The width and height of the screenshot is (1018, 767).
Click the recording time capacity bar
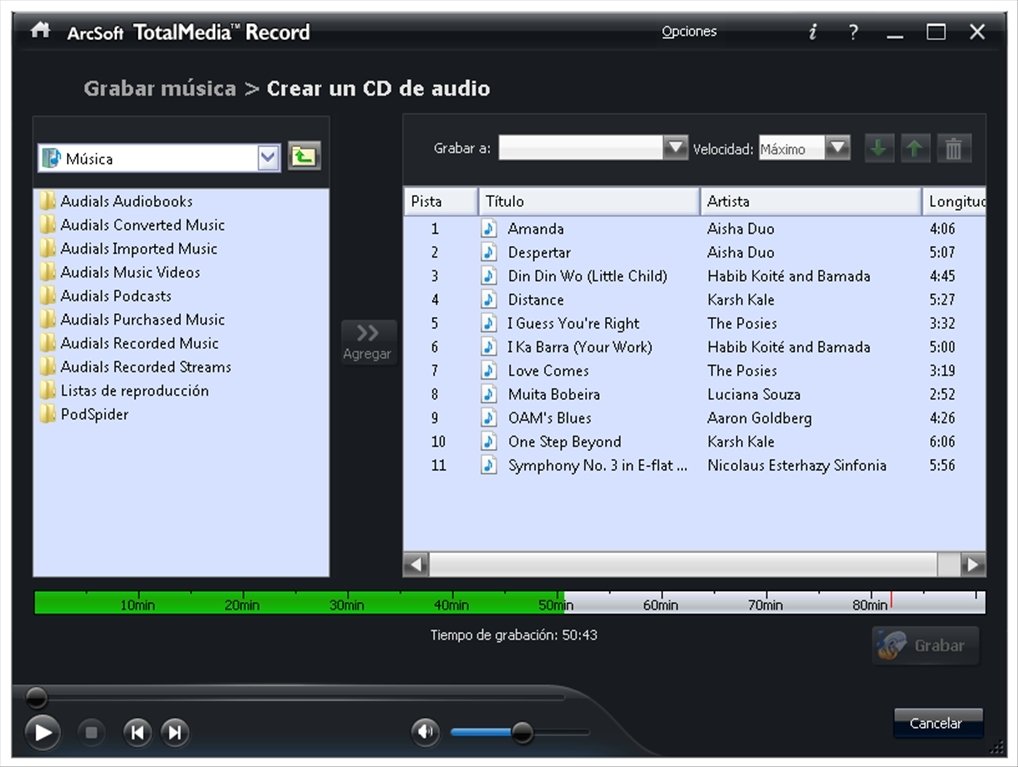(x=510, y=603)
